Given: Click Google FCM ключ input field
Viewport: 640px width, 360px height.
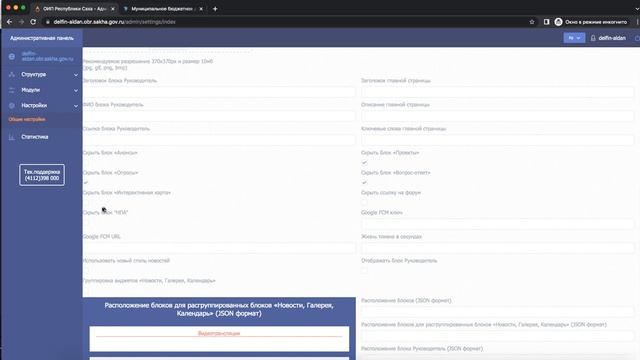Looking at the screenshot, I should 498,224.
